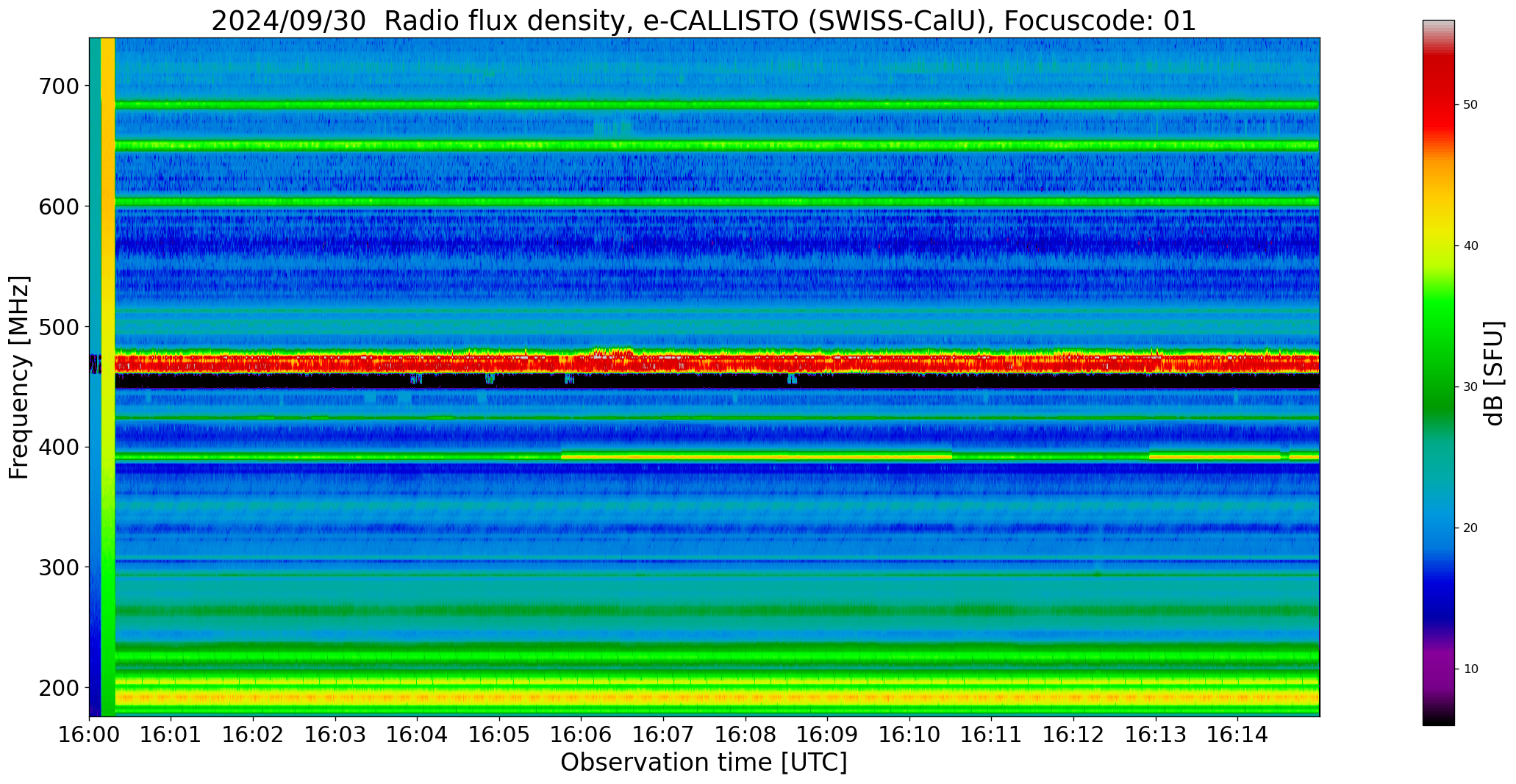Click the 200 frequency tick label
The width and height of the screenshot is (1516, 784).
(x=59, y=688)
